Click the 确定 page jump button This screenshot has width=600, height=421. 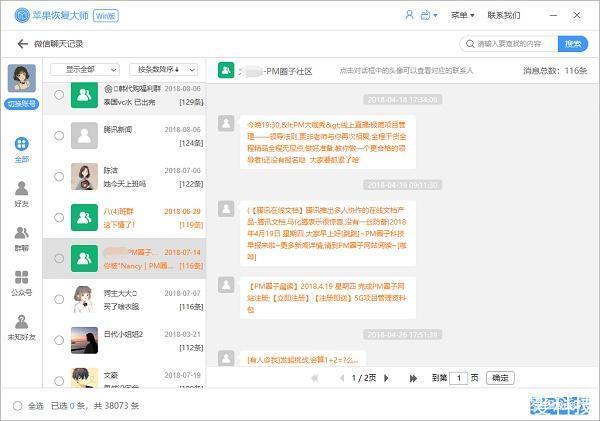500,378
